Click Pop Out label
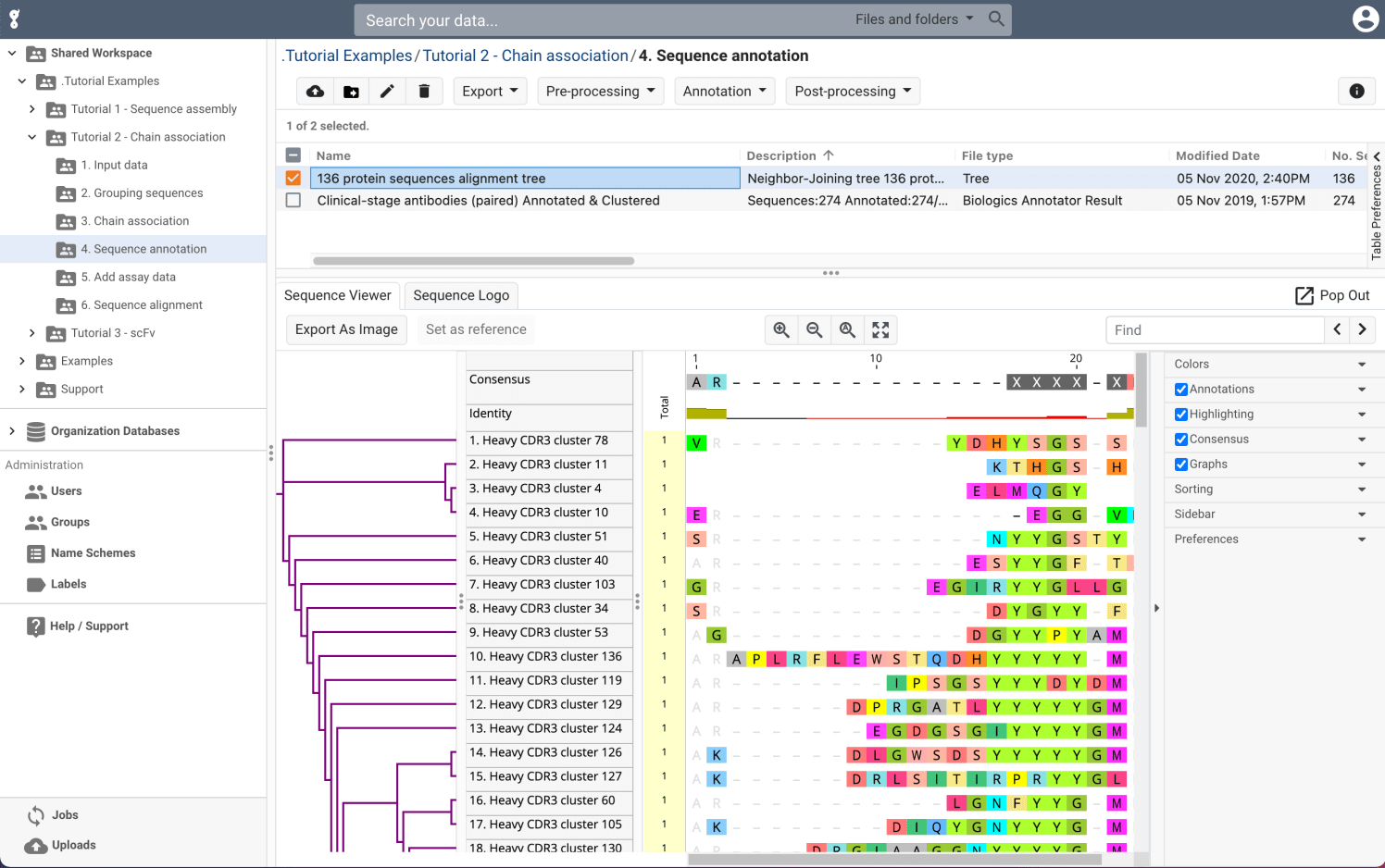Viewport: 1385px width, 868px height. 1344,295
